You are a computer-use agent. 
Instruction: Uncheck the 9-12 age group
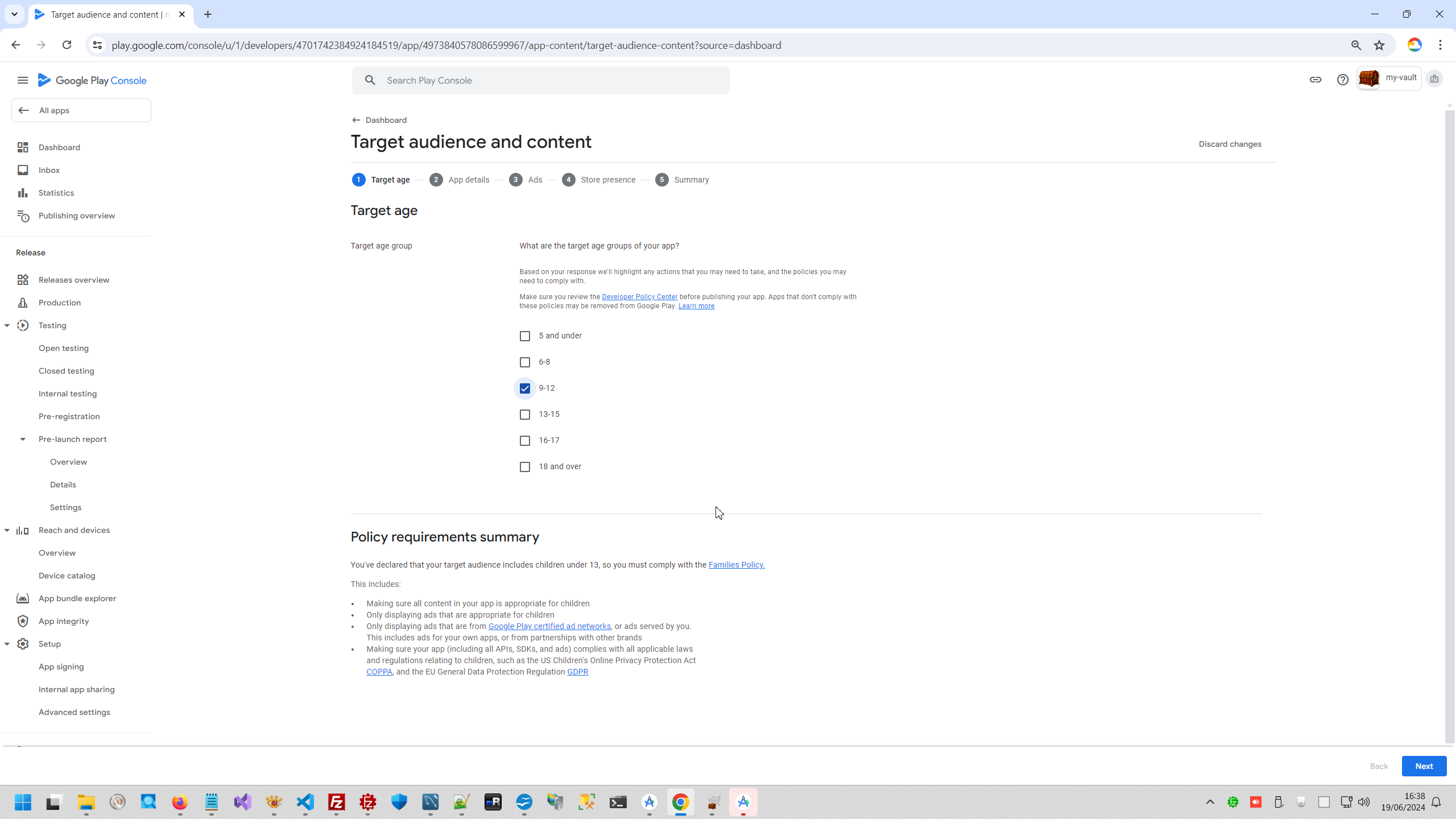coord(525,388)
